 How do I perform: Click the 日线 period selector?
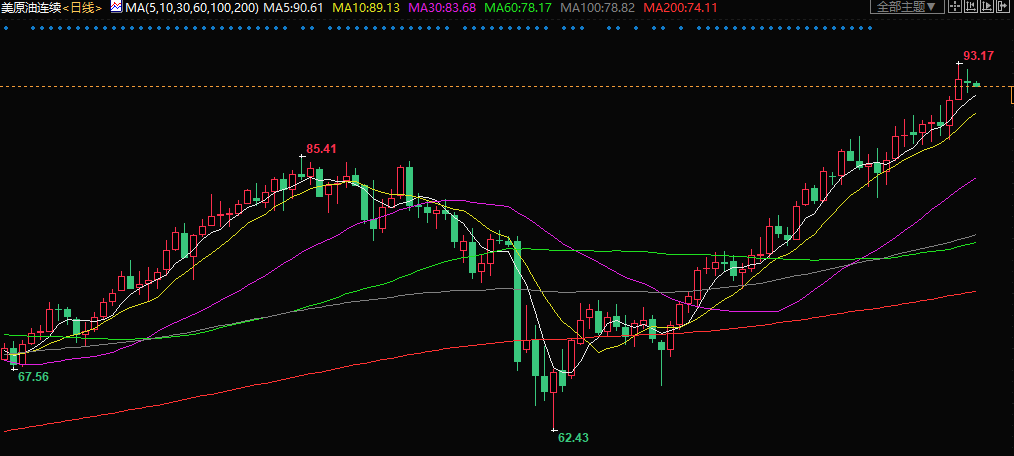tap(83, 8)
